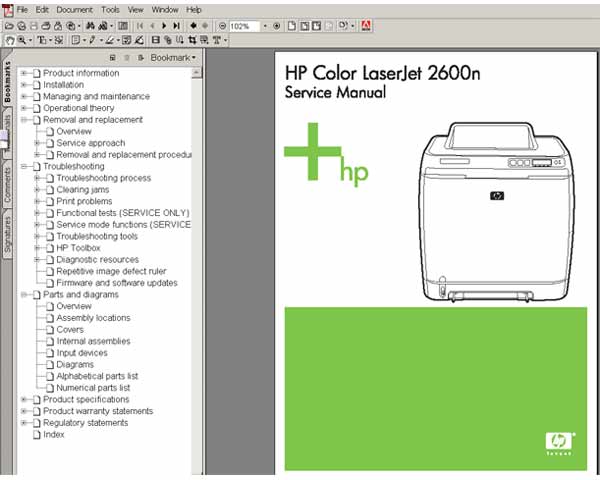Go to the last page
Viewport: 600px width, 480px height.
click(176, 26)
